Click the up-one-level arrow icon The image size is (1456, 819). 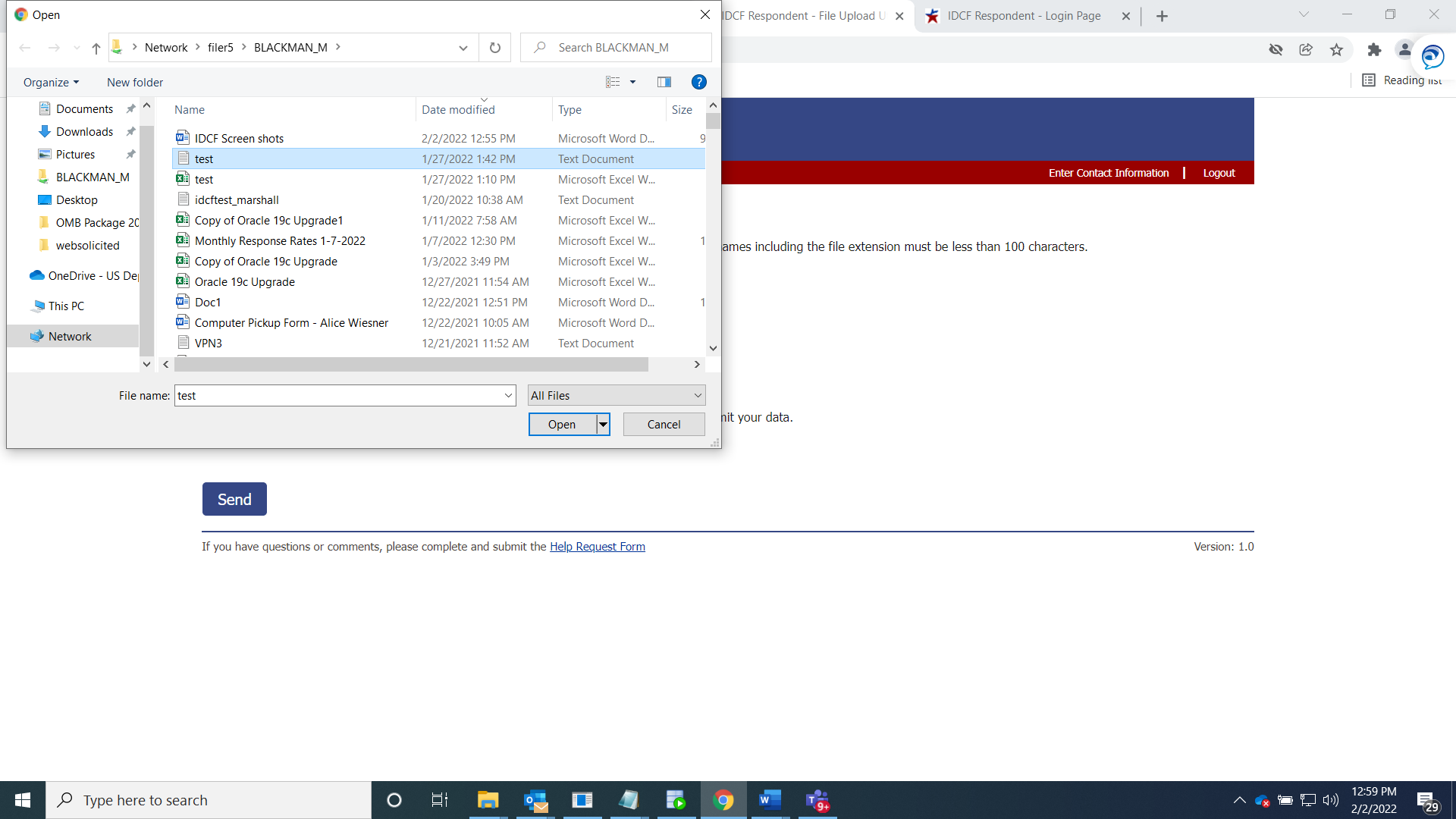(x=96, y=48)
